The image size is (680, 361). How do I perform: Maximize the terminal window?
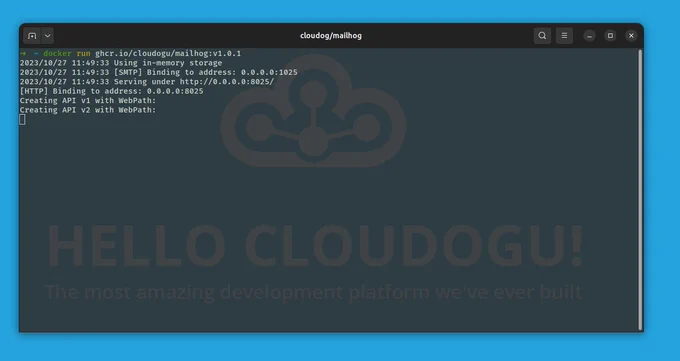pyautogui.click(x=610, y=36)
